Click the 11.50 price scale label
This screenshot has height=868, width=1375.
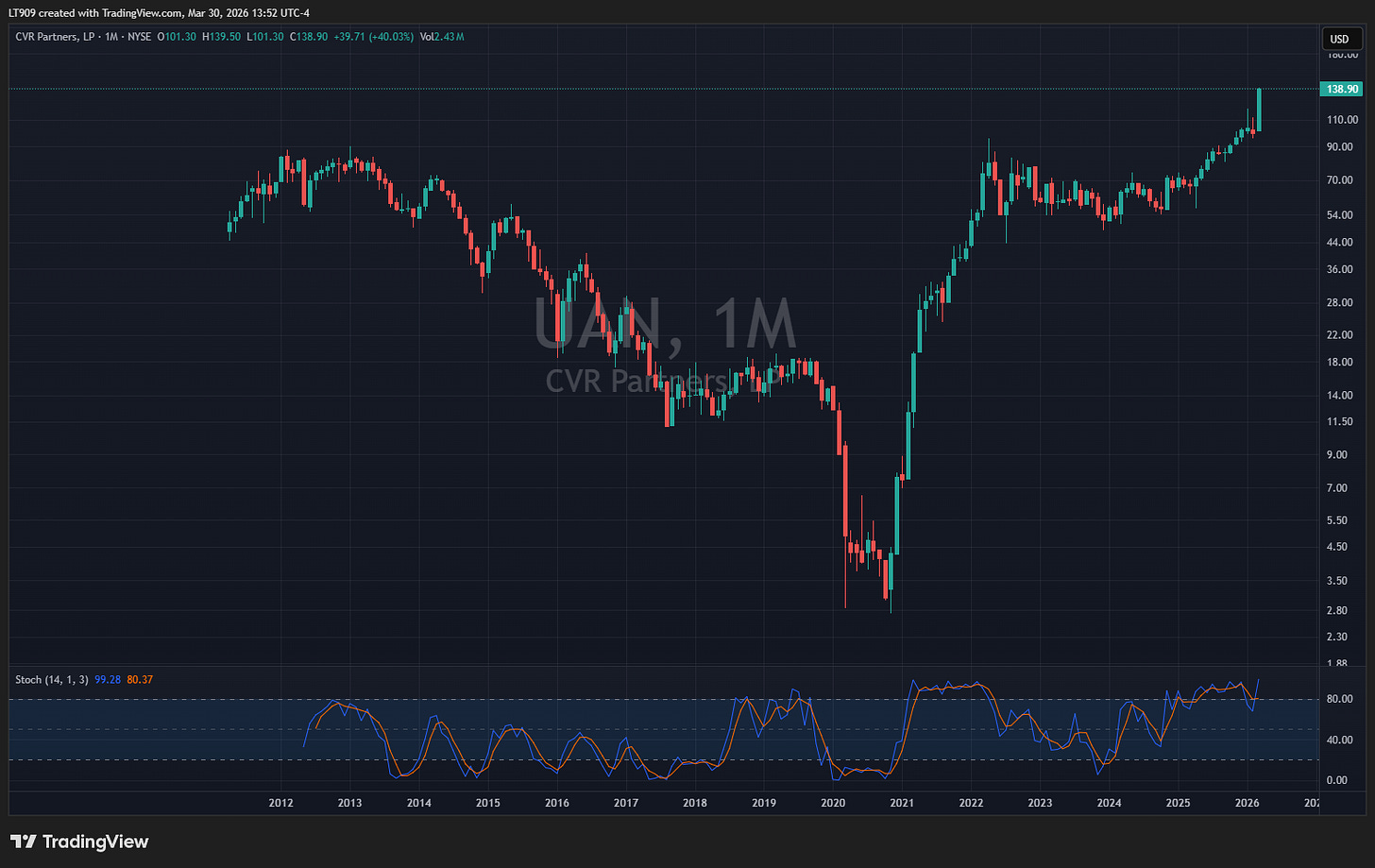(1340, 421)
